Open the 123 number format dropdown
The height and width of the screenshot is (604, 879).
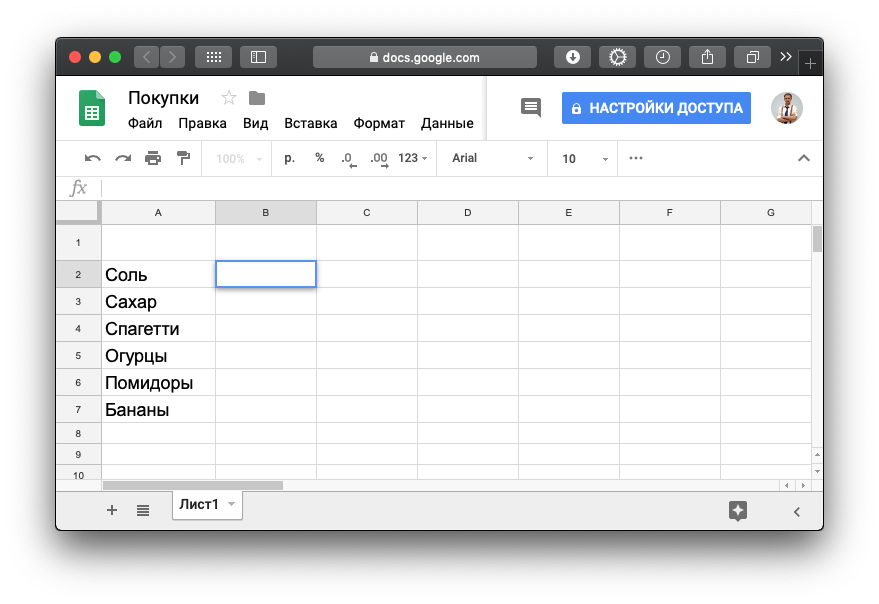pyautogui.click(x=409, y=158)
